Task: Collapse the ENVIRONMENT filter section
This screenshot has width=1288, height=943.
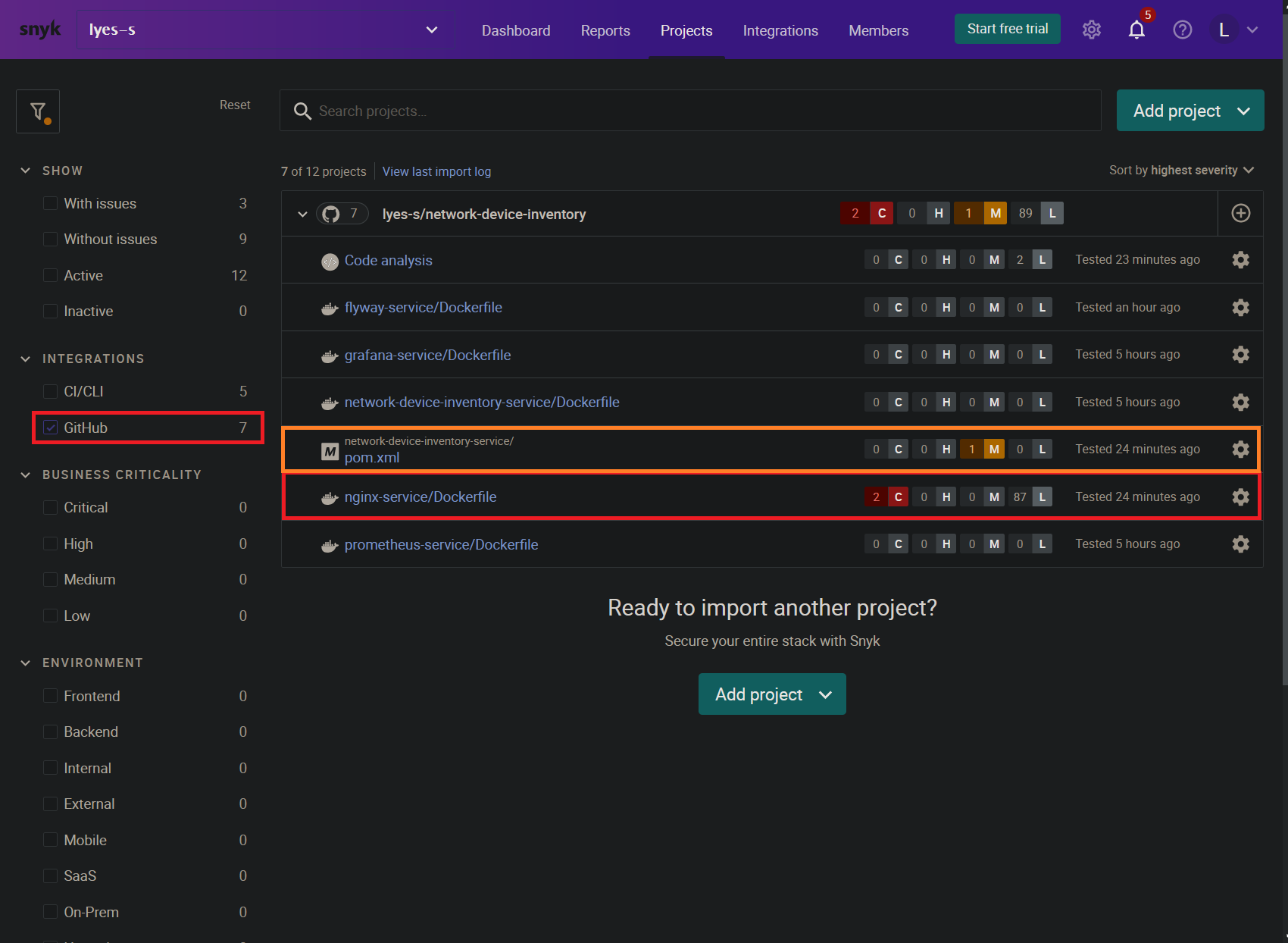Action: click(26, 663)
